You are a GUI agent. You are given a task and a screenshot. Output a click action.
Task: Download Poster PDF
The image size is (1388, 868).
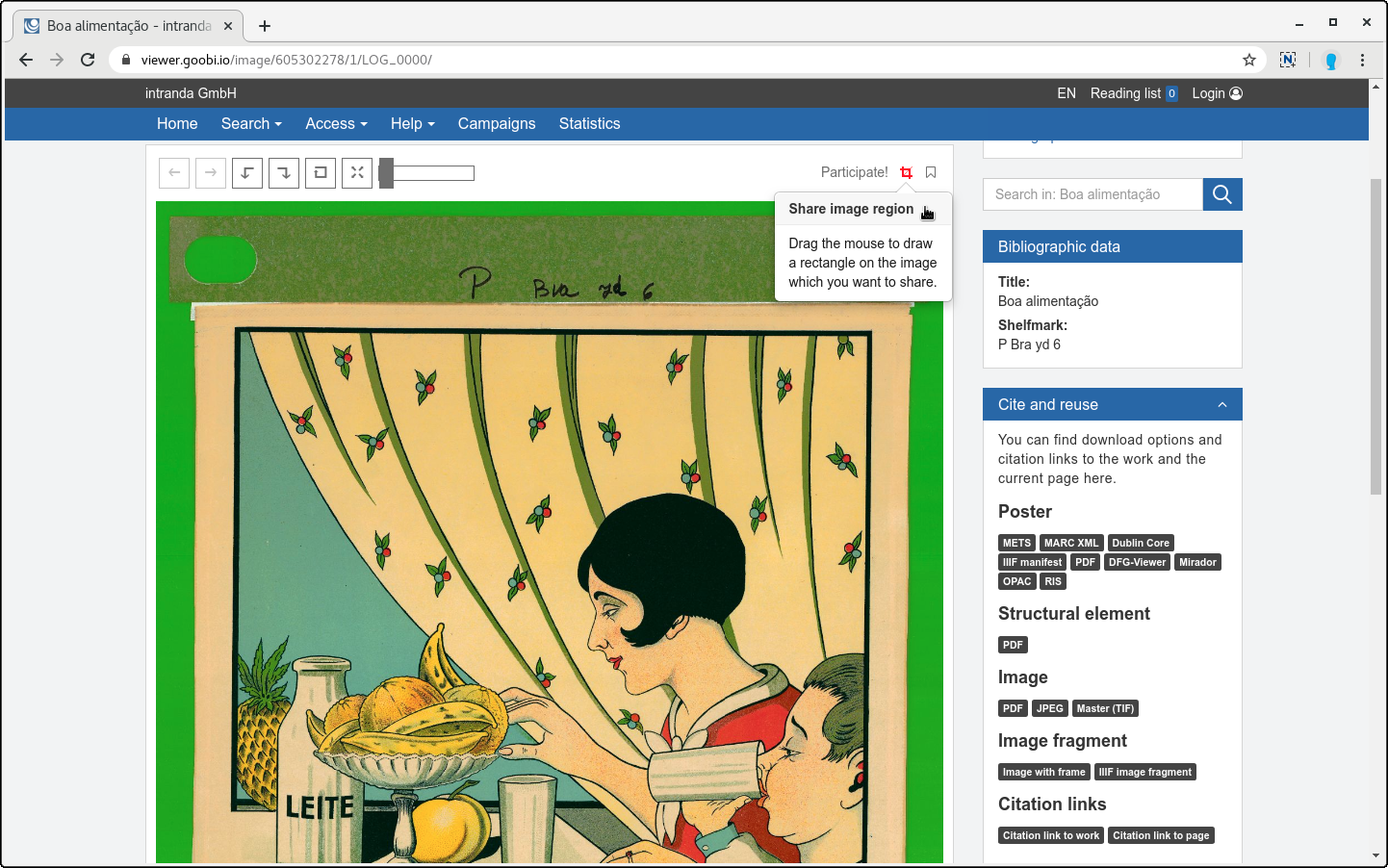pos(1086,562)
